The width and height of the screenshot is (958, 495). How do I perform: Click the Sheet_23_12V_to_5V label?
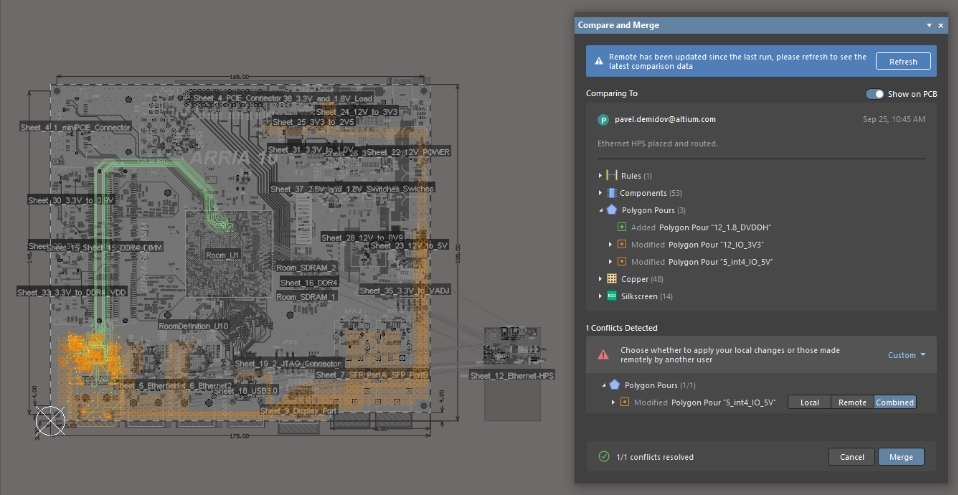pyautogui.click(x=409, y=246)
